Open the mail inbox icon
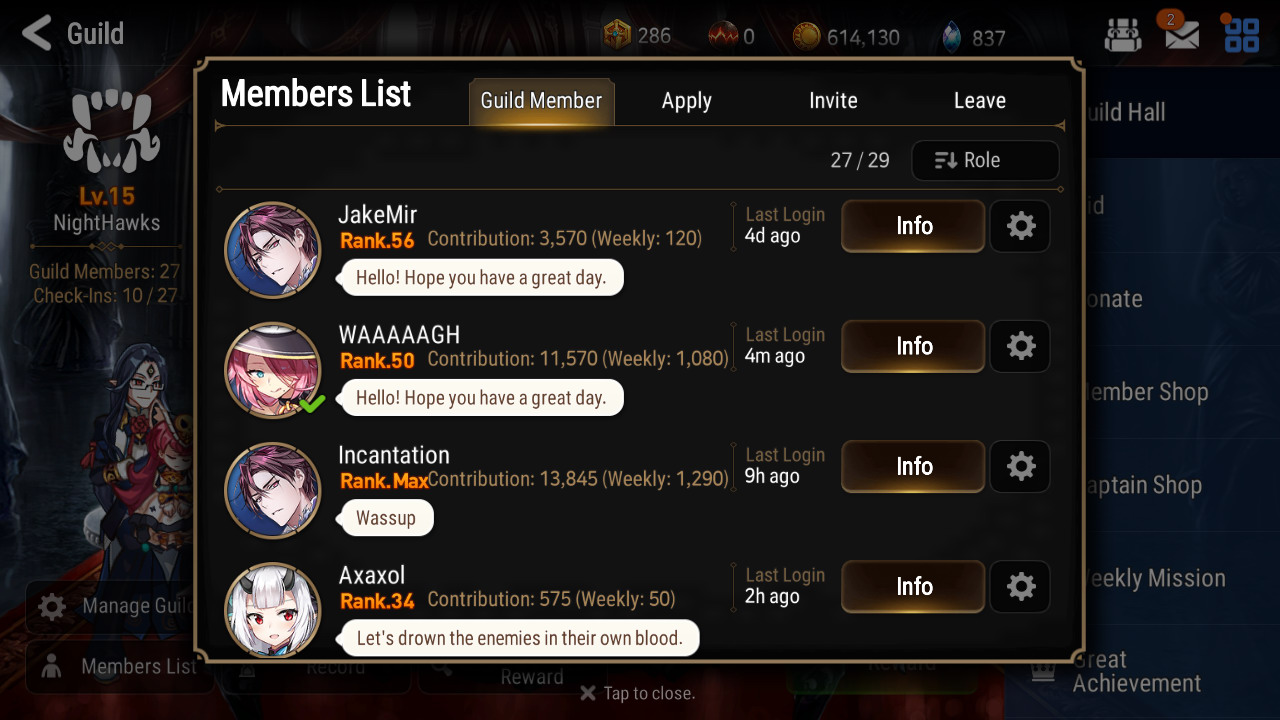The image size is (1280, 720). tap(1181, 34)
